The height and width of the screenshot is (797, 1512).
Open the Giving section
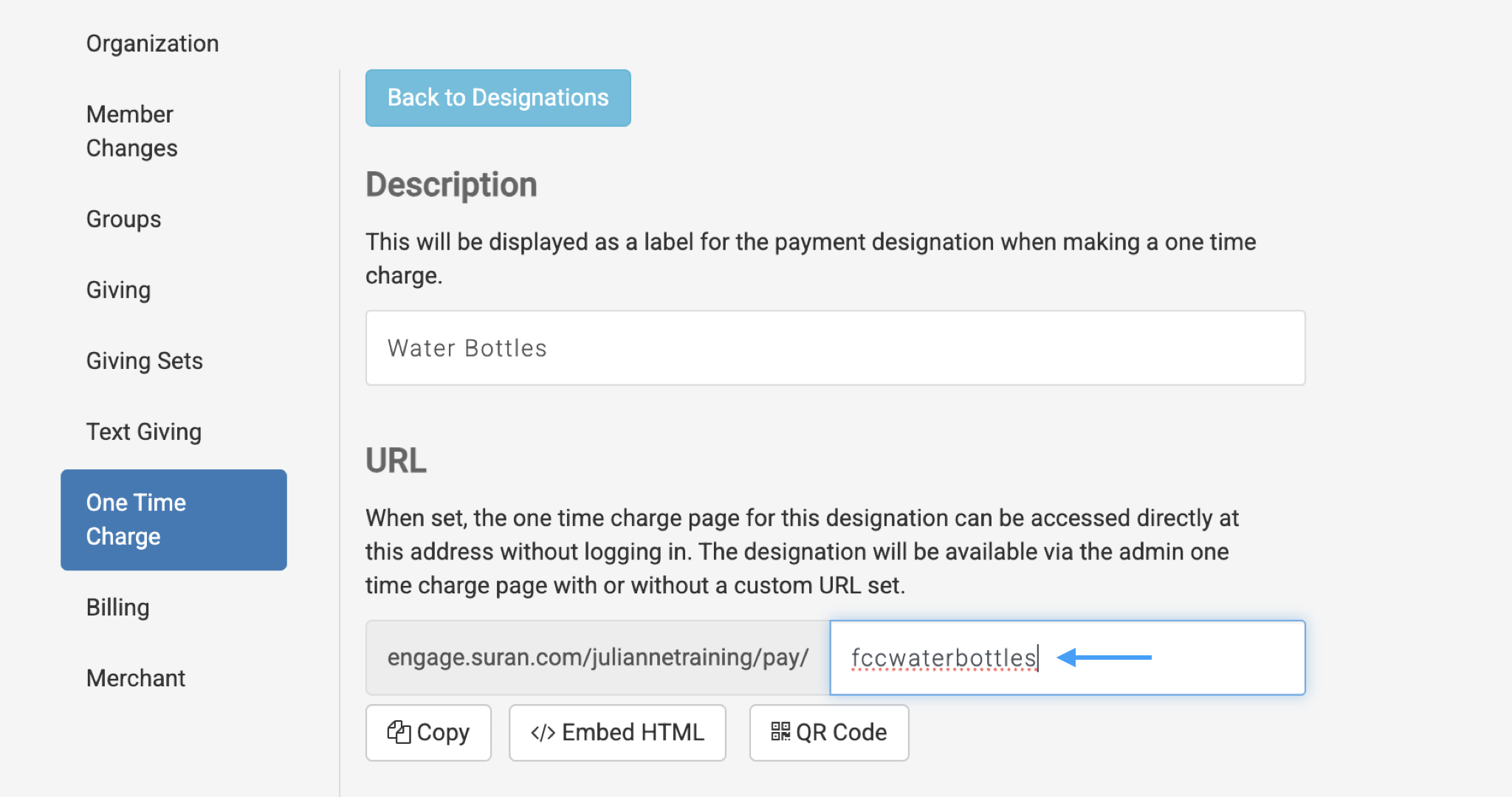click(117, 289)
